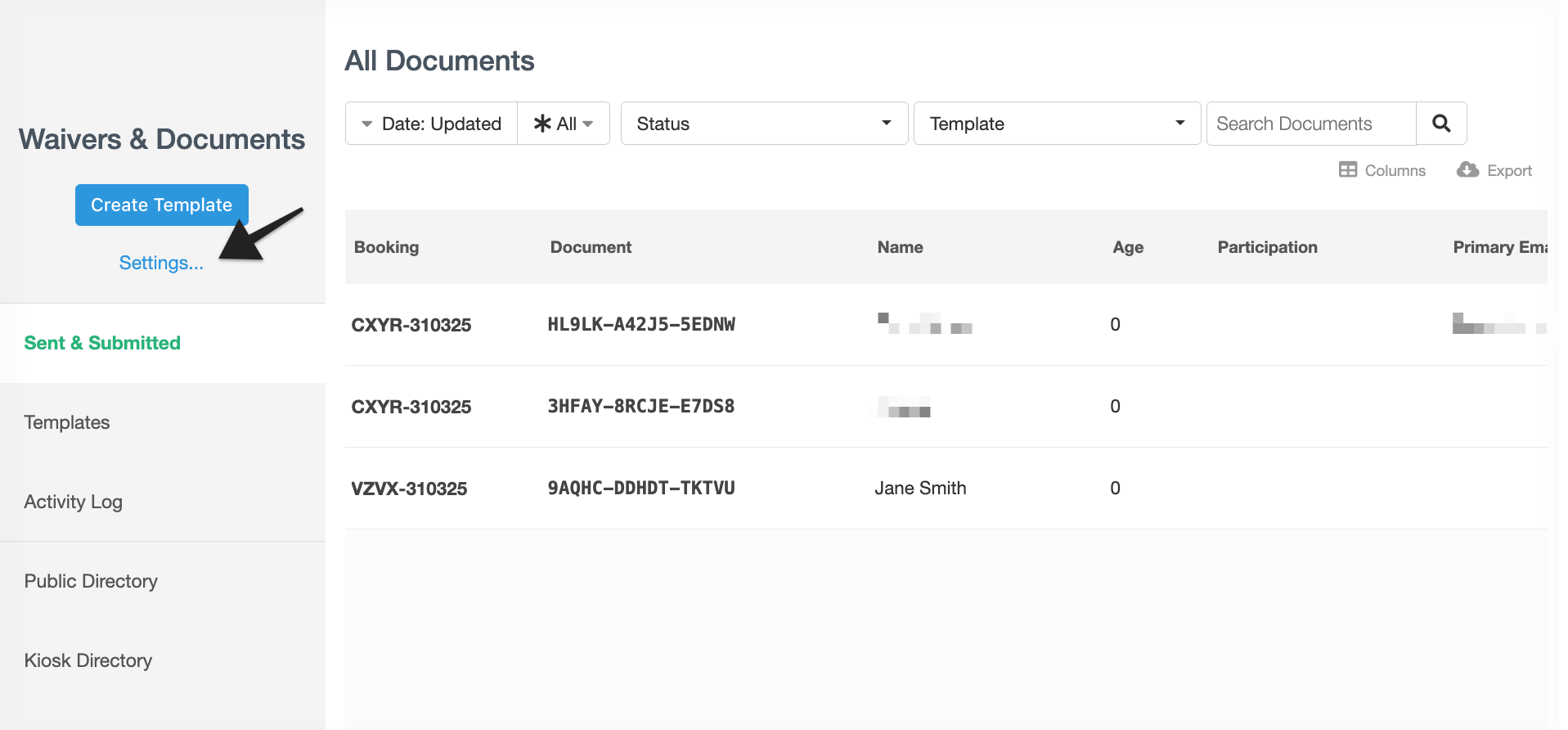Sort by the Age column header
1568x730 pixels.
(1128, 247)
